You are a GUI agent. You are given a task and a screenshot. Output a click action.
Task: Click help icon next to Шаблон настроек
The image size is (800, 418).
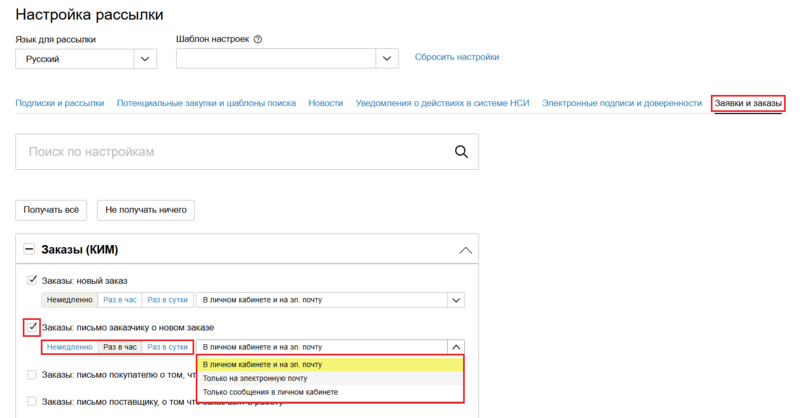pos(258,40)
